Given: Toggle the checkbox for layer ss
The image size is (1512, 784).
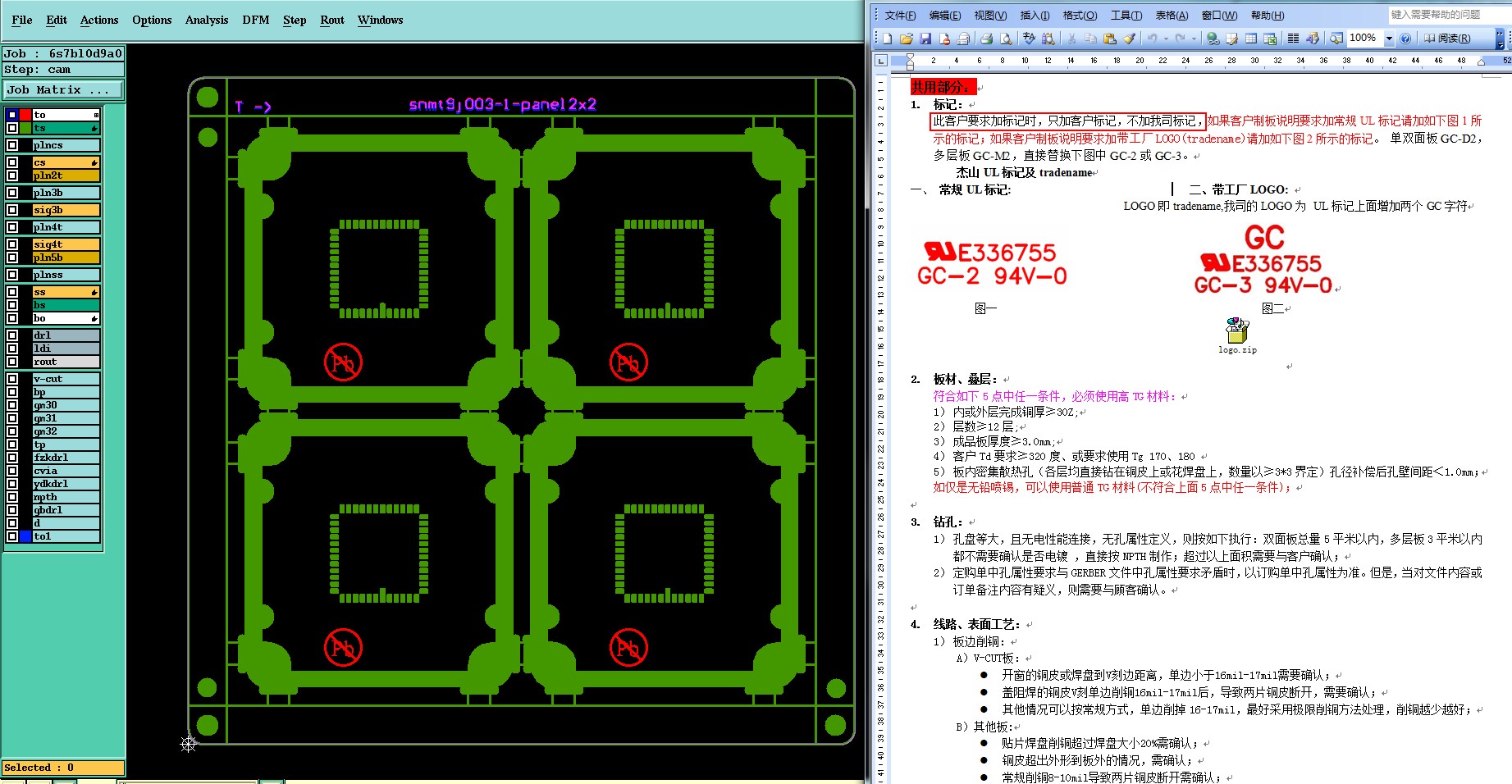Looking at the screenshot, I should (12, 292).
